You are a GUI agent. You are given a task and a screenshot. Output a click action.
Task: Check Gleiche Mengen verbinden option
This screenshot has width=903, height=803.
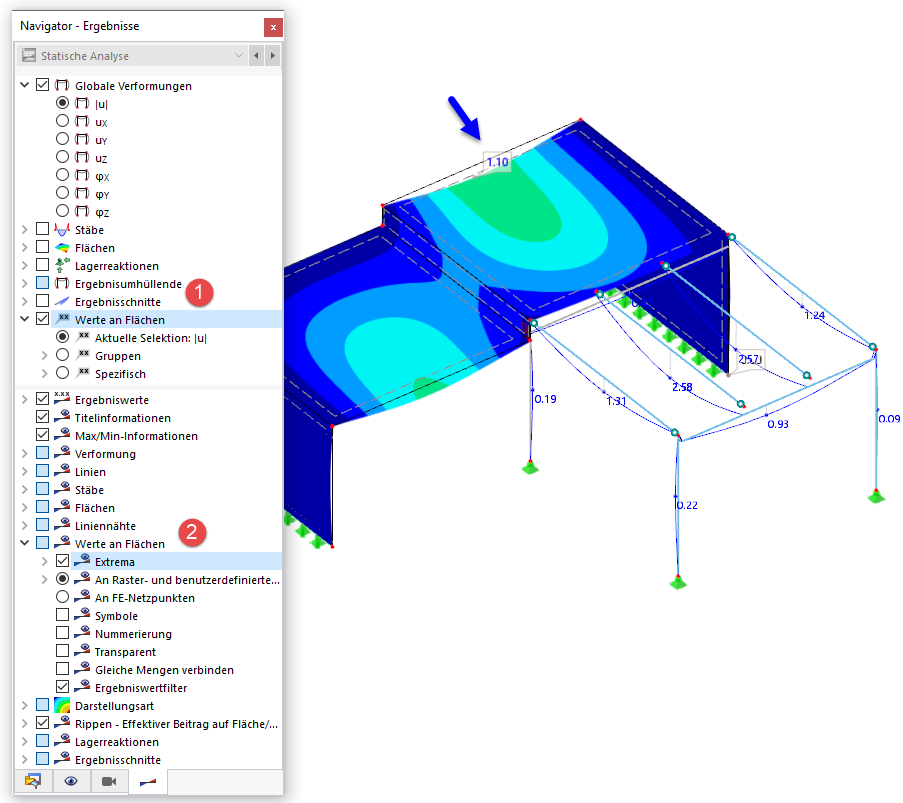point(62,668)
